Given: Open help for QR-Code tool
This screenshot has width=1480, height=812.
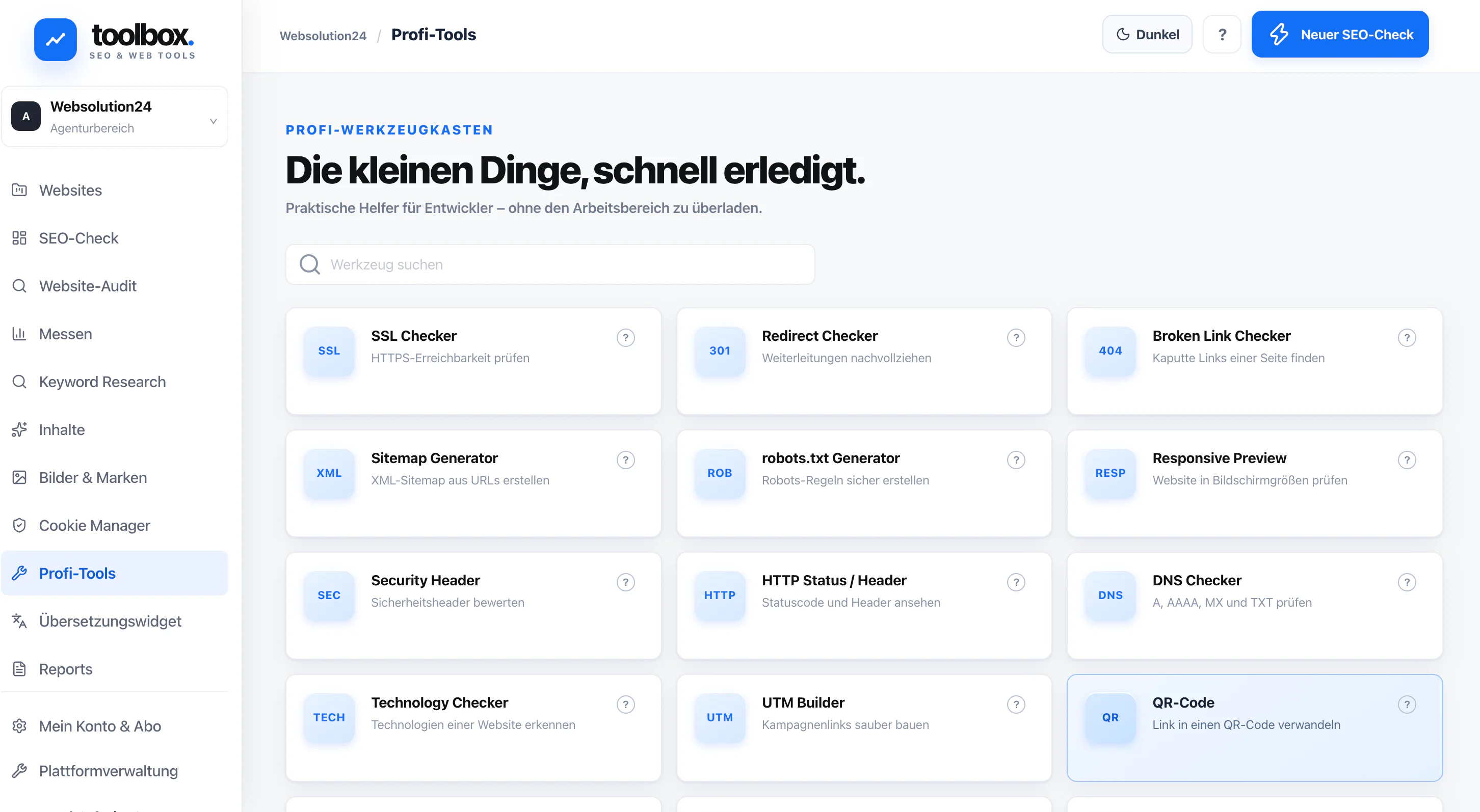Looking at the screenshot, I should point(1407,705).
